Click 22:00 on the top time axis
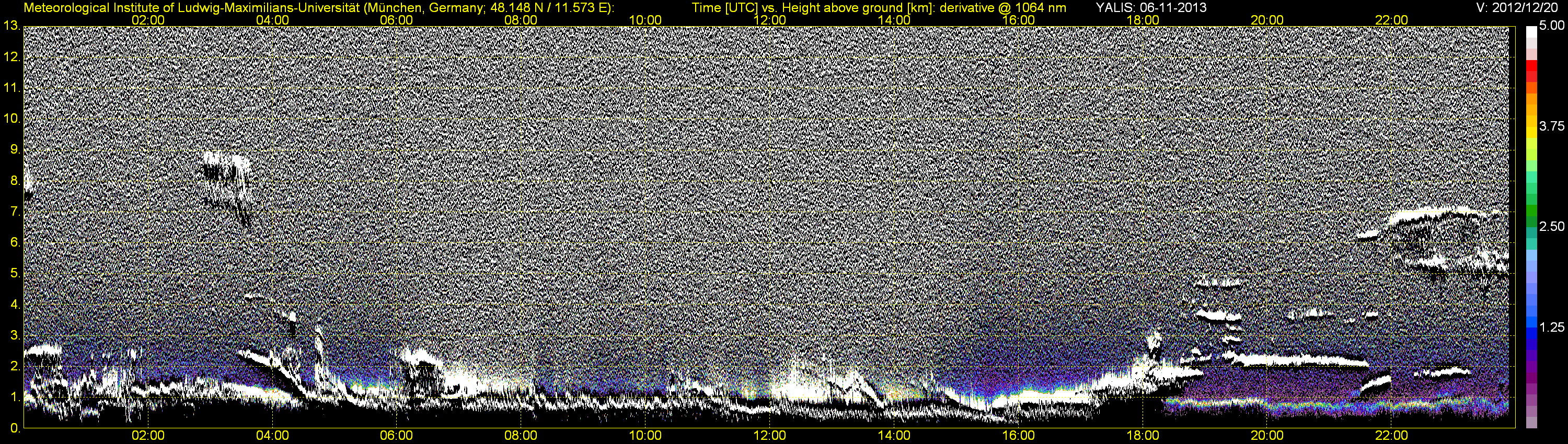 click(x=1391, y=20)
